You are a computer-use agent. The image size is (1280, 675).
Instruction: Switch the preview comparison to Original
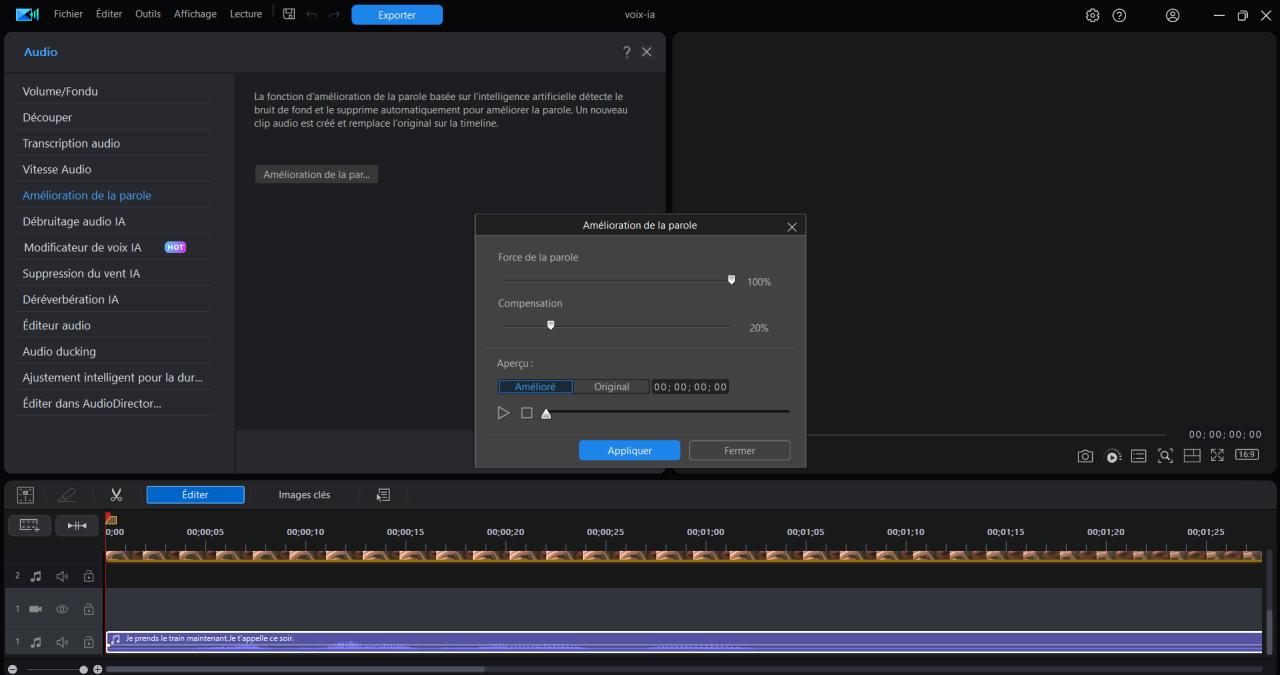611,386
